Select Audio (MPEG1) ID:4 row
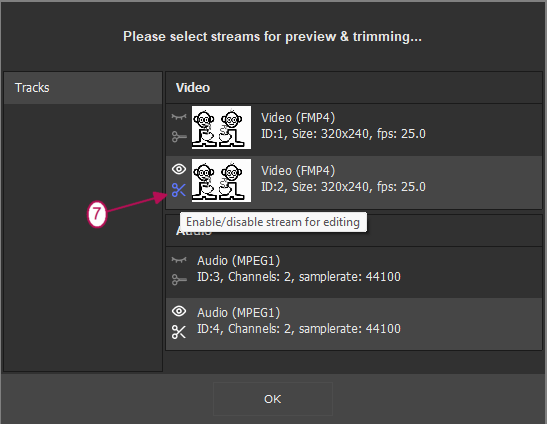The image size is (547, 424). click(354, 324)
